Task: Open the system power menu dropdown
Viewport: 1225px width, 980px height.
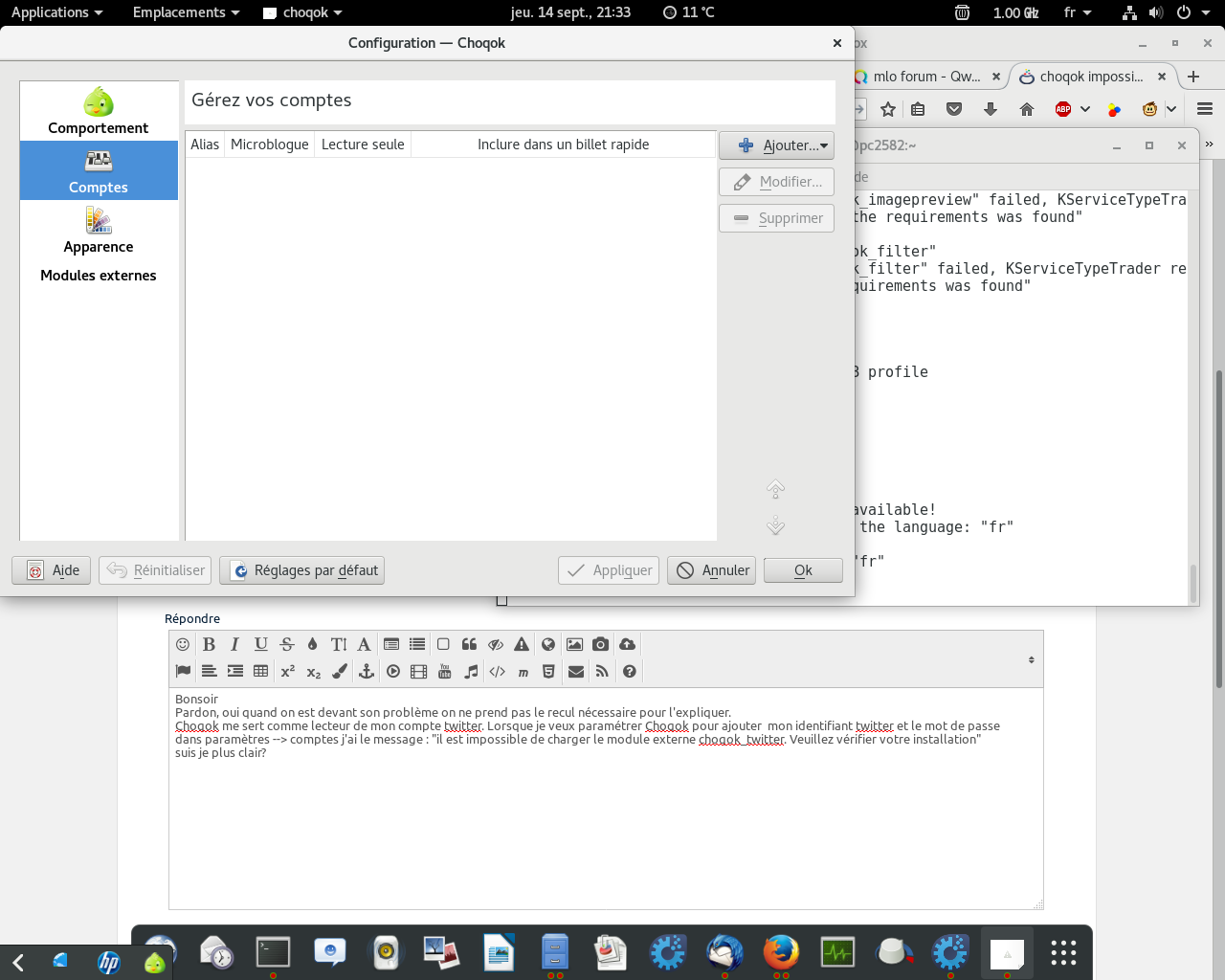Action: pos(1194,12)
